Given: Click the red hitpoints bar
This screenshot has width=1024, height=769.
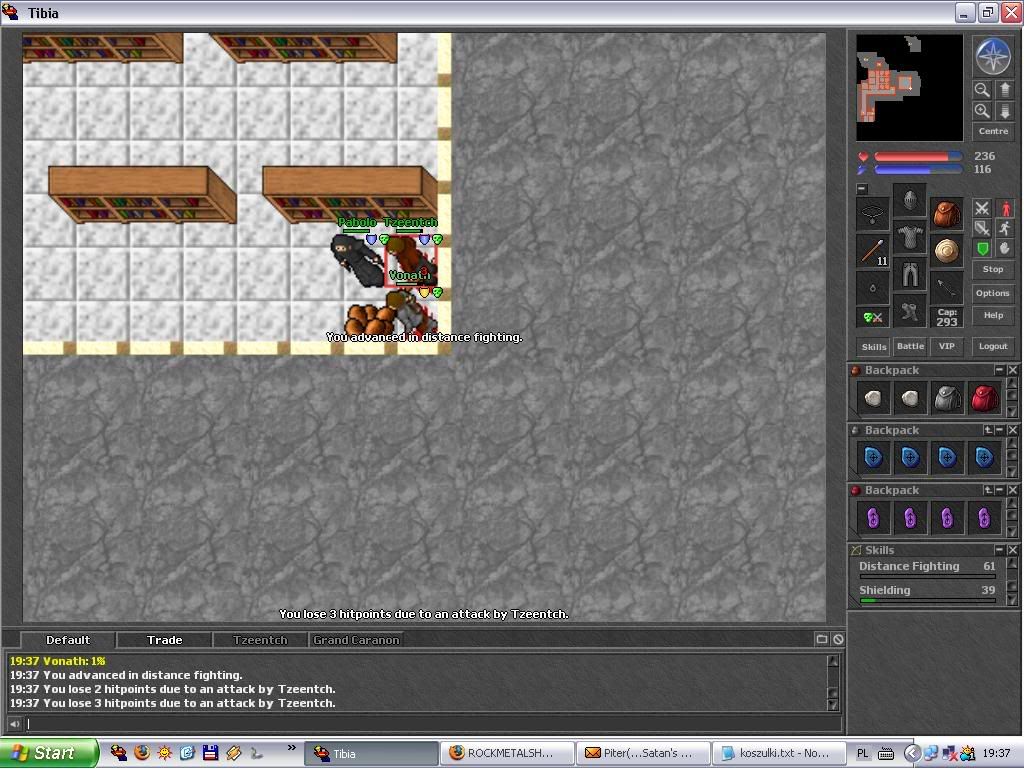Looking at the screenshot, I should pos(918,157).
